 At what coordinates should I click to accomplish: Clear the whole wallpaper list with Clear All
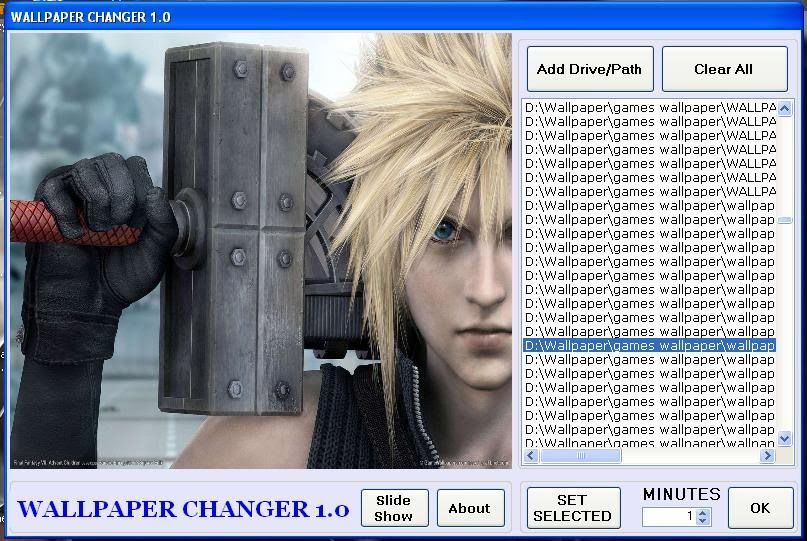point(724,69)
